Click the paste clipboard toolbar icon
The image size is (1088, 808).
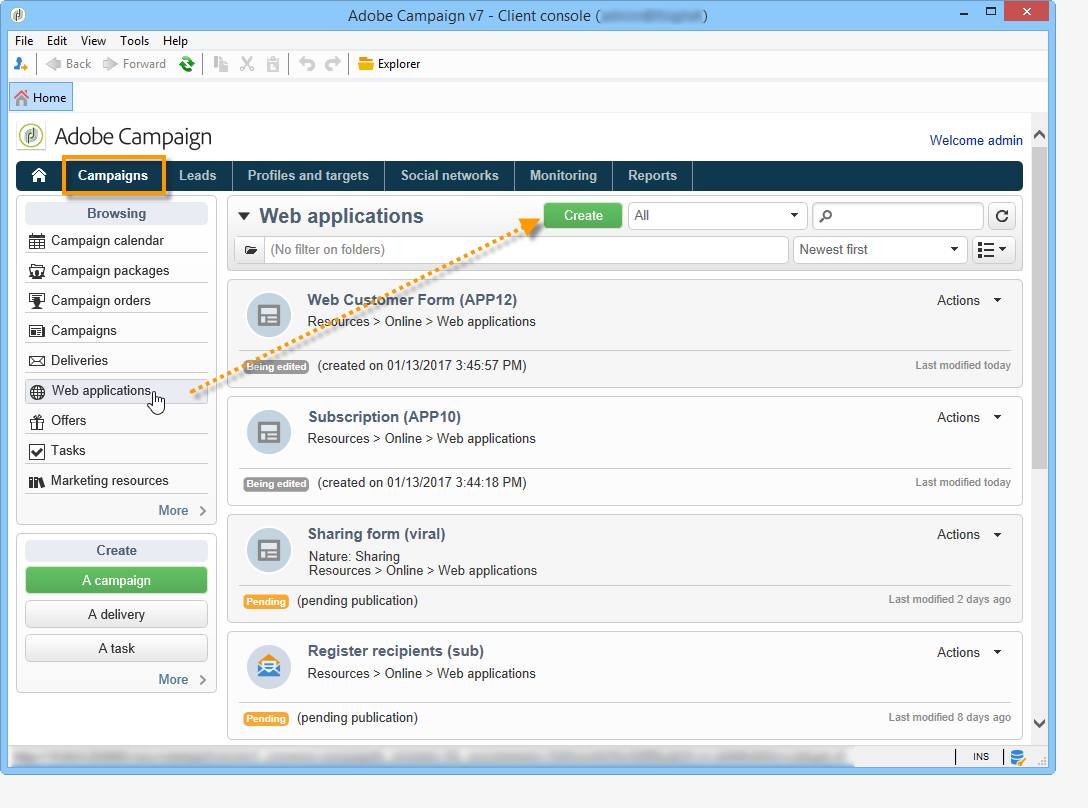pyautogui.click(x=273, y=64)
